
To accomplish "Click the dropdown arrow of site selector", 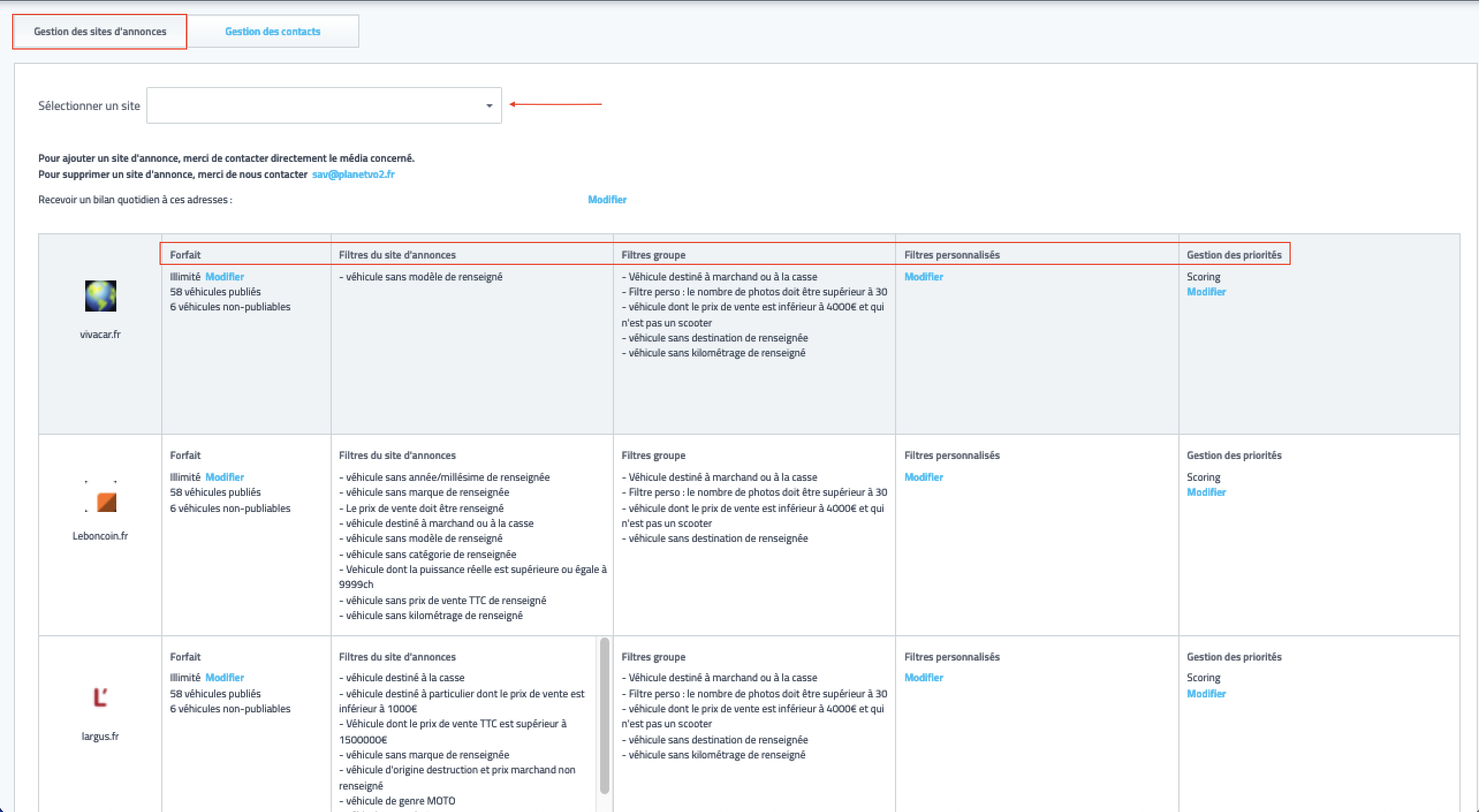I will pyautogui.click(x=489, y=106).
